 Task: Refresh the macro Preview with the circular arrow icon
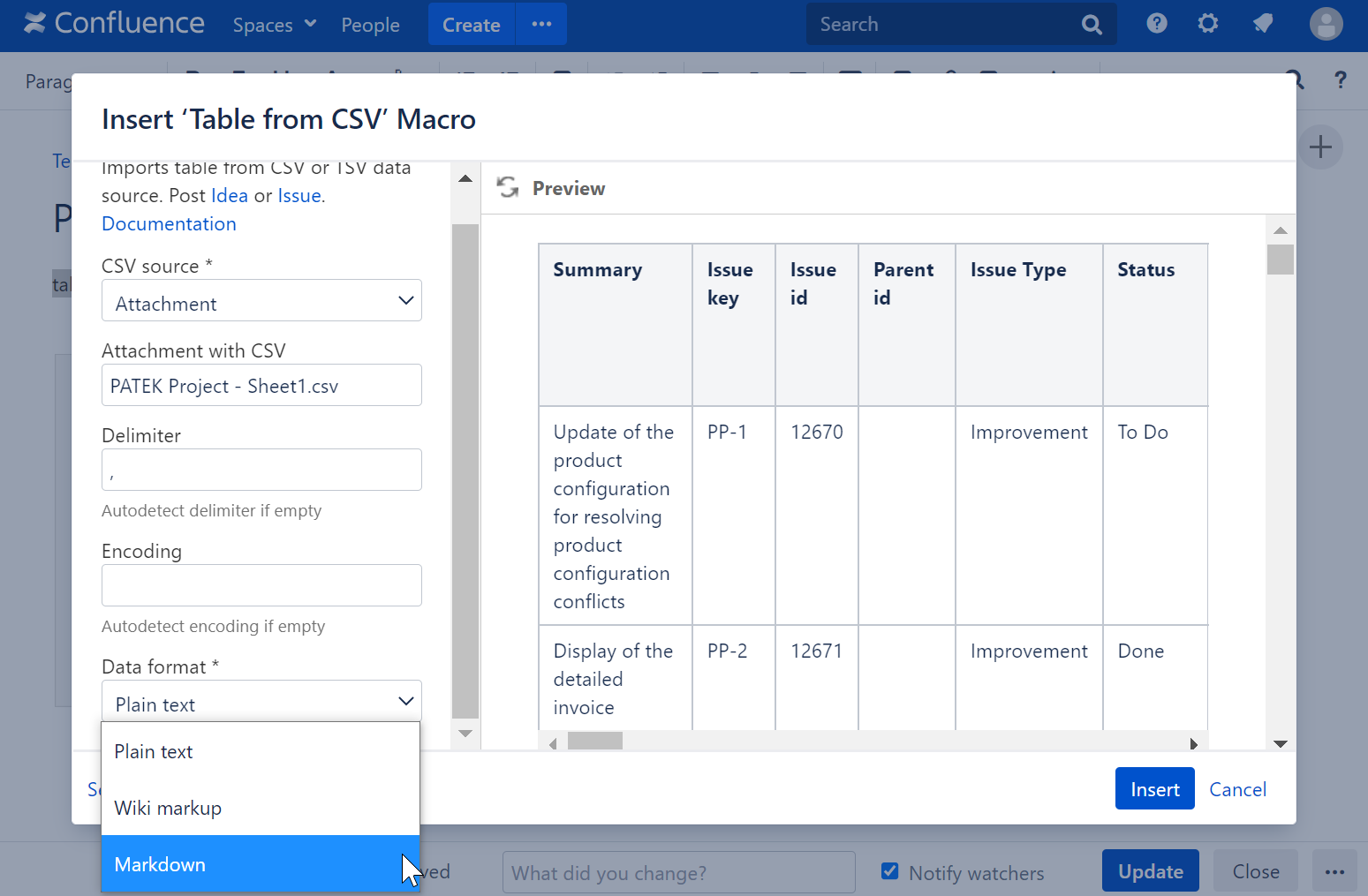(x=507, y=187)
